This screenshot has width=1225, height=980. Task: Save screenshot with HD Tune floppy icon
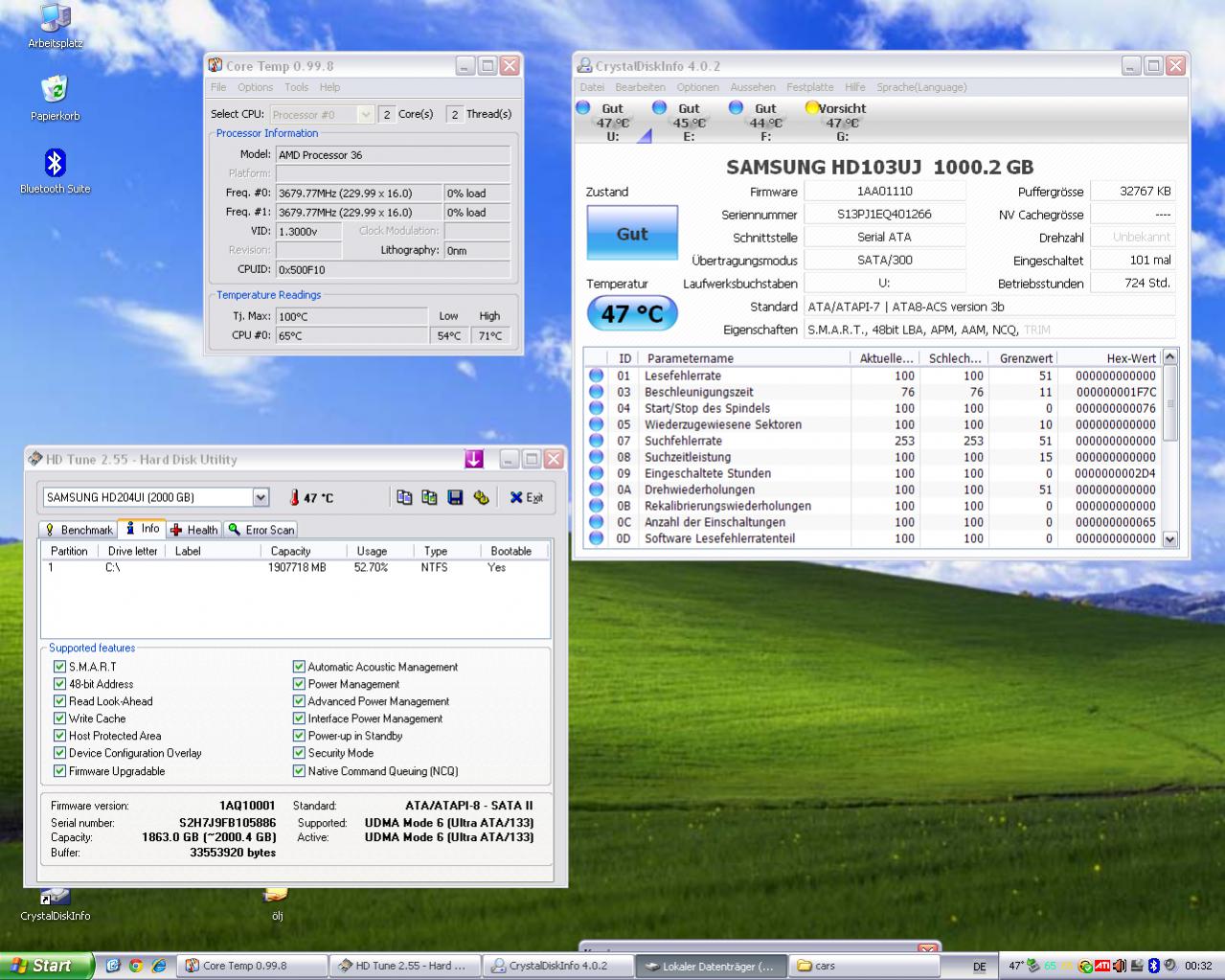click(455, 497)
